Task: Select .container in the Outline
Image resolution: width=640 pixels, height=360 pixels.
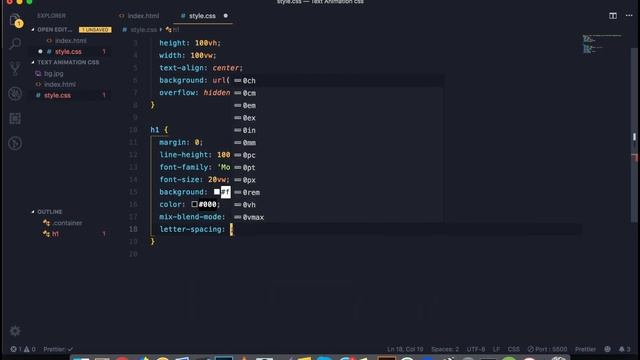Action: (x=67, y=223)
